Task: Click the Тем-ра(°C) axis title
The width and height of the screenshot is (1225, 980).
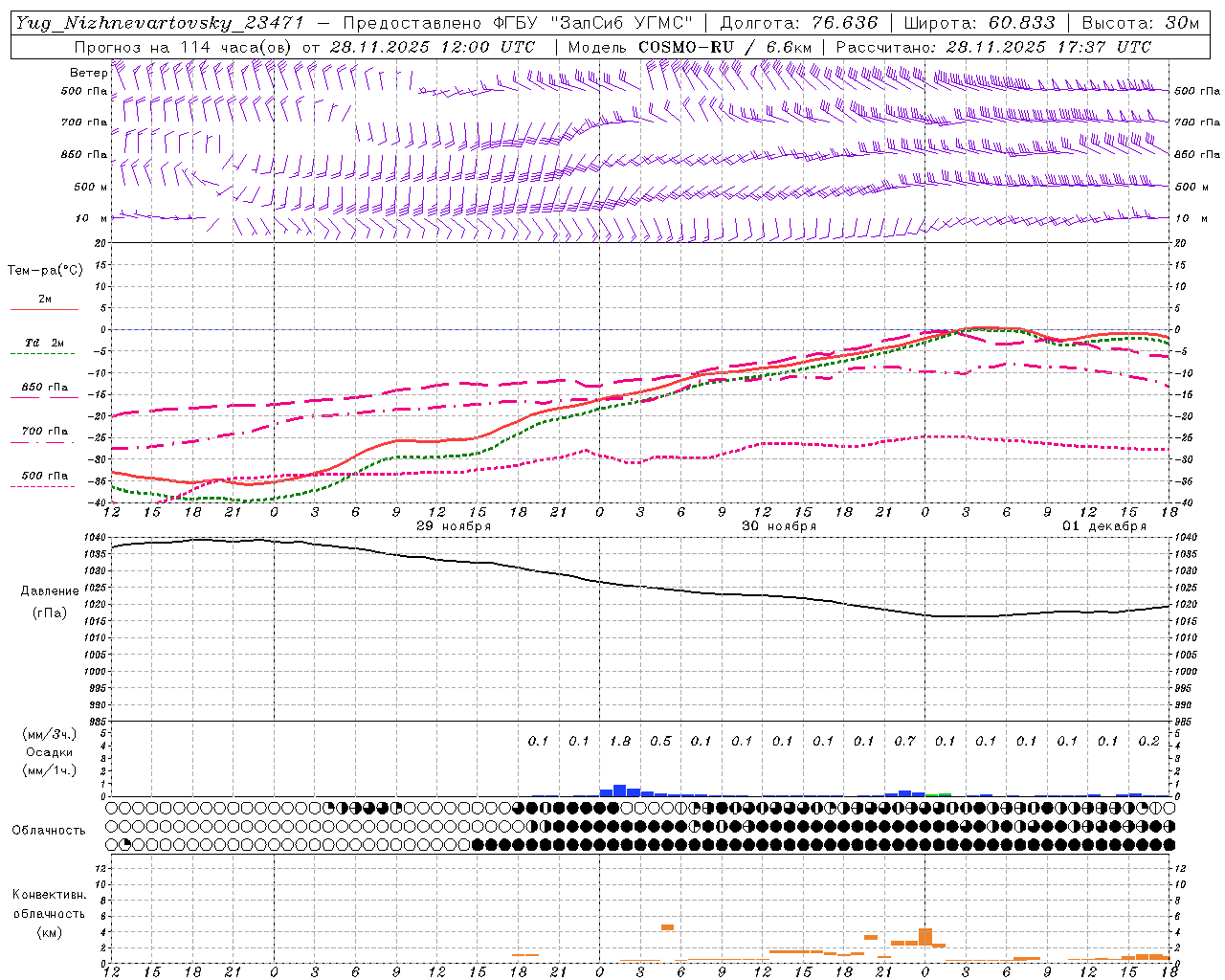Action: coord(45,270)
